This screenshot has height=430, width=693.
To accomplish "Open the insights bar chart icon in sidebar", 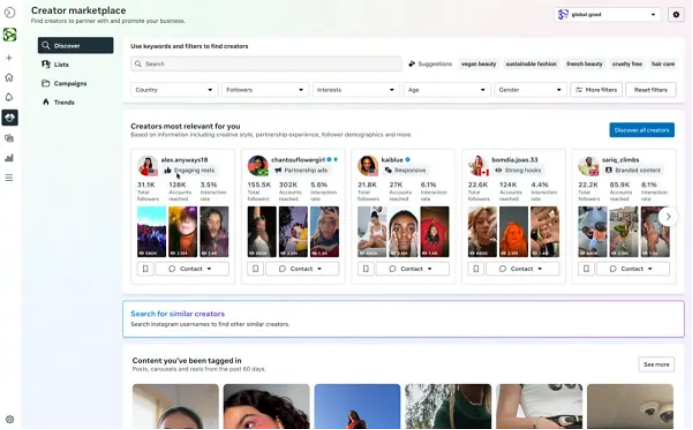I will pos(9,158).
